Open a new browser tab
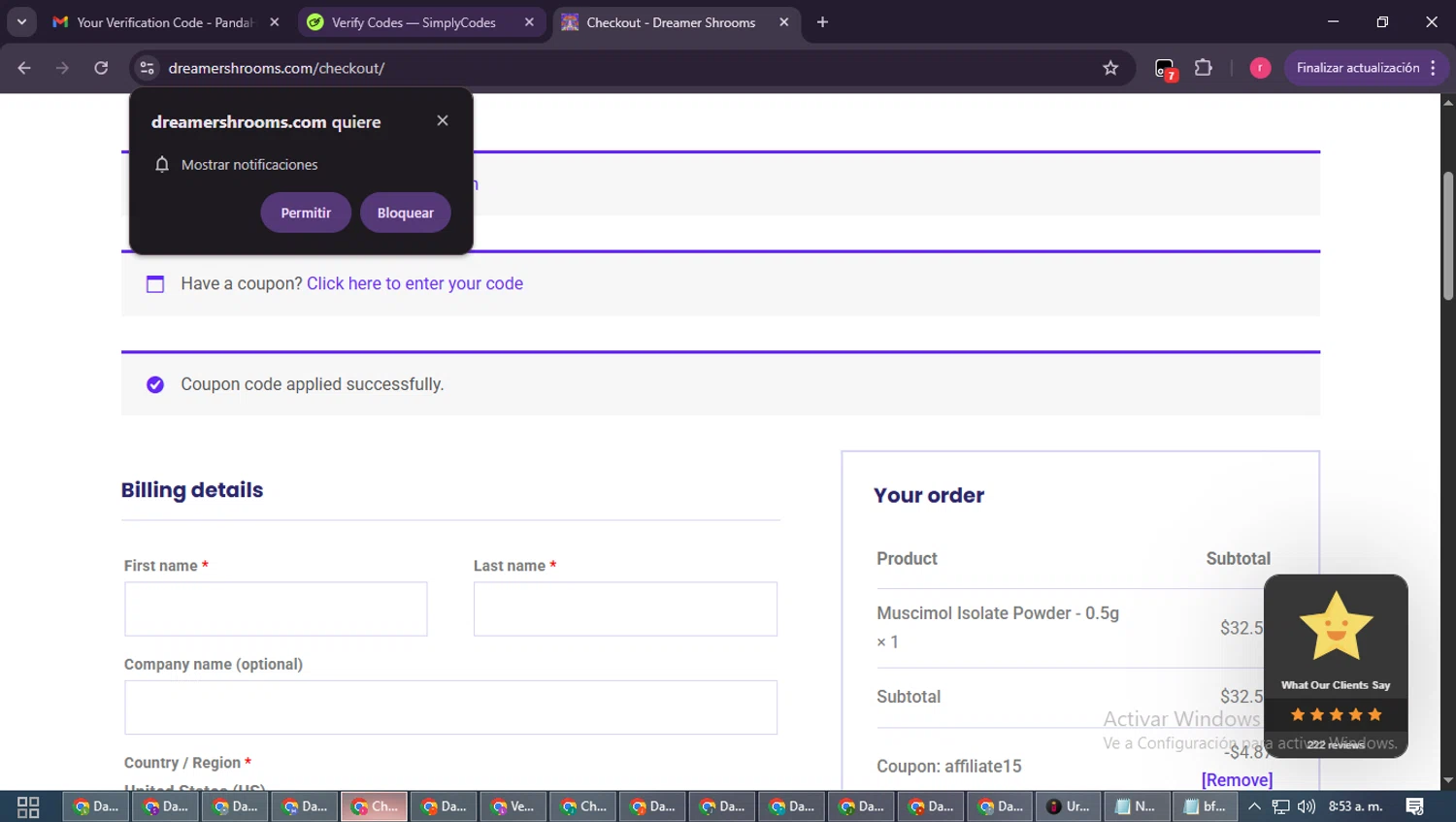Viewport: 1456px width, 822px height. tap(822, 22)
